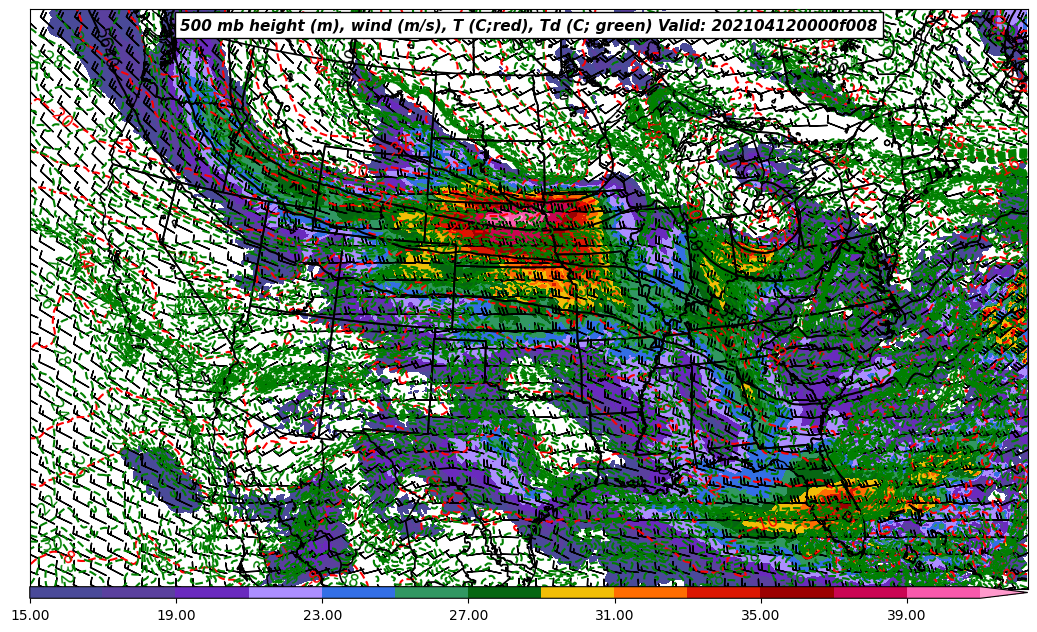Image resolution: width=1037 pixels, height=632 pixels.
Task: Click the plot title text at top
Action: coord(528,26)
